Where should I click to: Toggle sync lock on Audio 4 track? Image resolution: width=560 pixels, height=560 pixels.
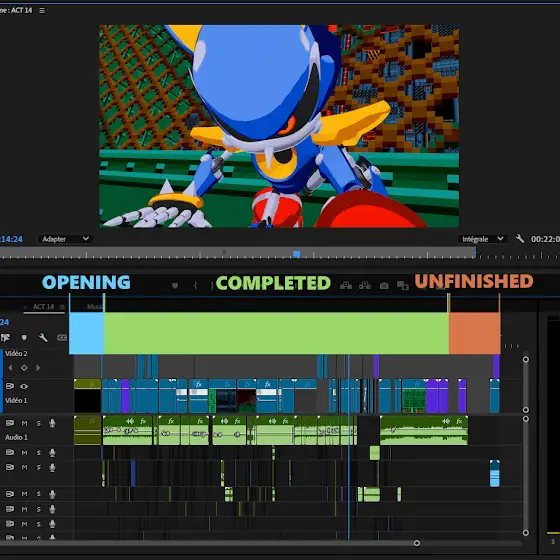coord(10,494)
